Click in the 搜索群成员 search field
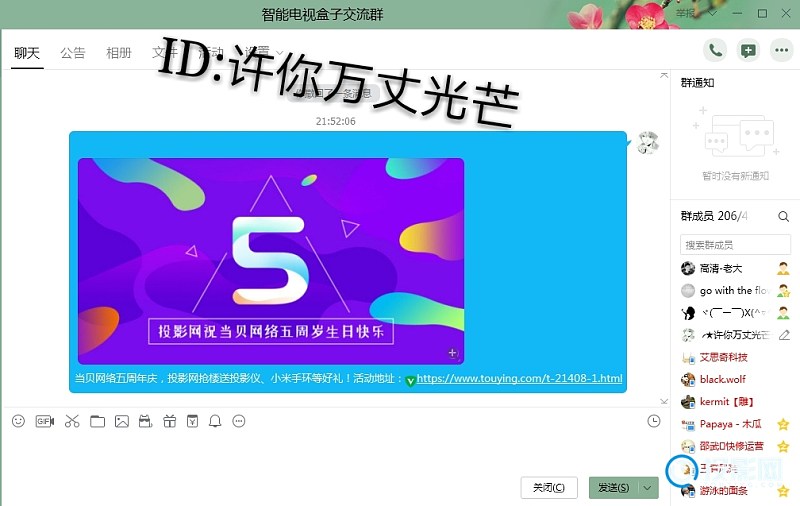The width and height of the screenshot is (800, 506). pos(735,245)
